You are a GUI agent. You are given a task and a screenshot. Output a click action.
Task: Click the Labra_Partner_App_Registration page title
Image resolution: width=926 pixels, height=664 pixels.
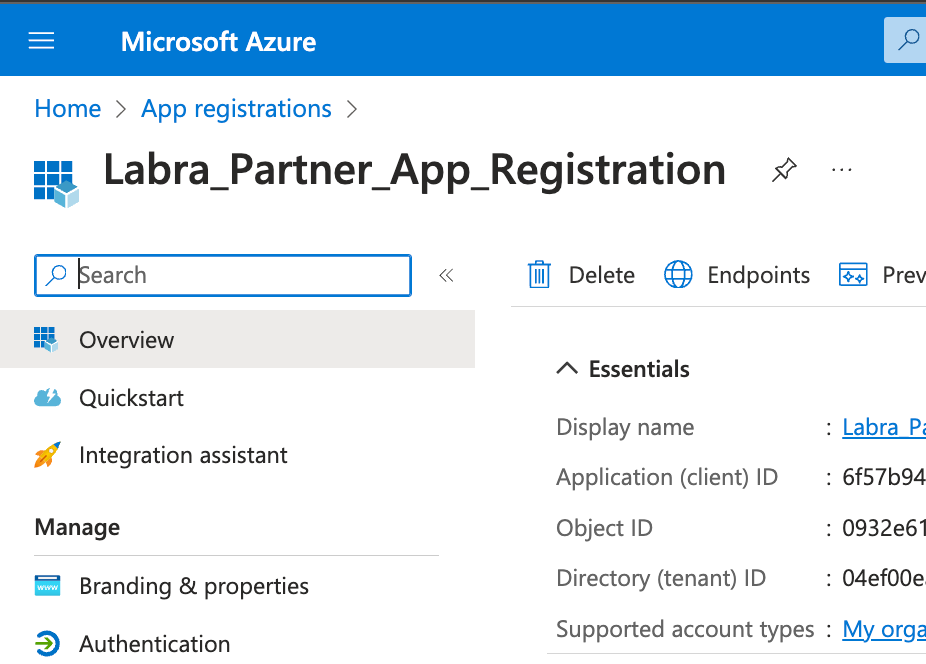pos(415,171)
